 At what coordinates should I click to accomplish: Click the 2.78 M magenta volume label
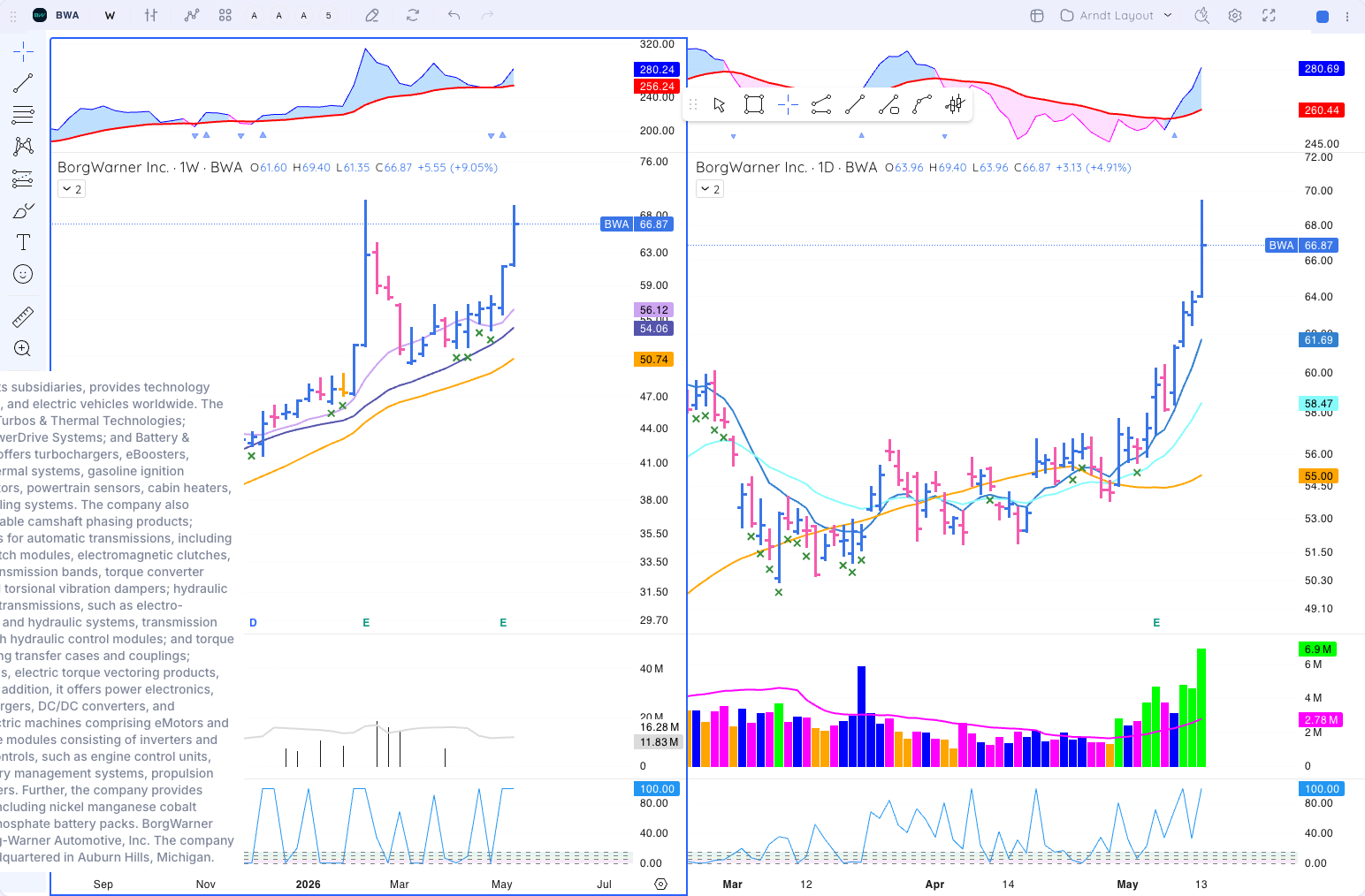click(1321, 720)
